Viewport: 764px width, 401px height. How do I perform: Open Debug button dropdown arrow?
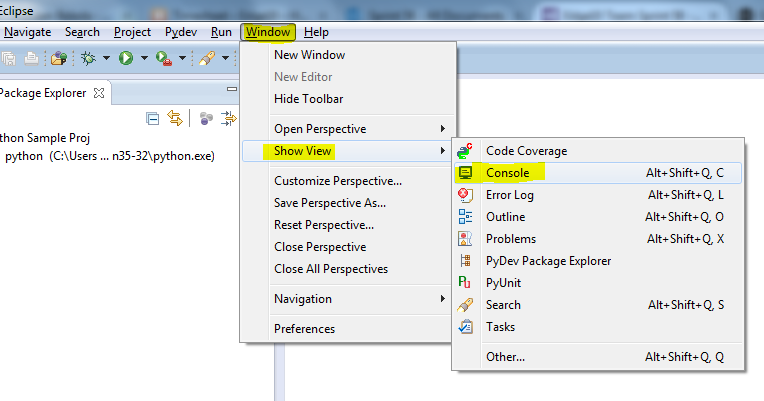(x=106, y=58)
